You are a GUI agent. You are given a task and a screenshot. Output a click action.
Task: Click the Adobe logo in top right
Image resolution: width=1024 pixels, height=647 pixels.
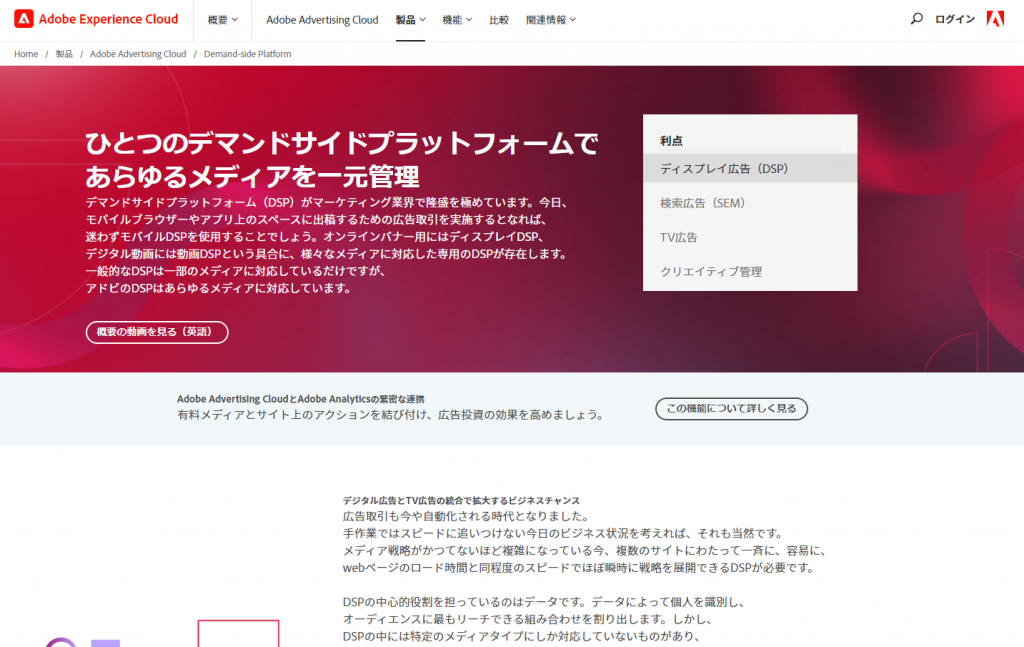pyautogui.click(x=995, y=19)
